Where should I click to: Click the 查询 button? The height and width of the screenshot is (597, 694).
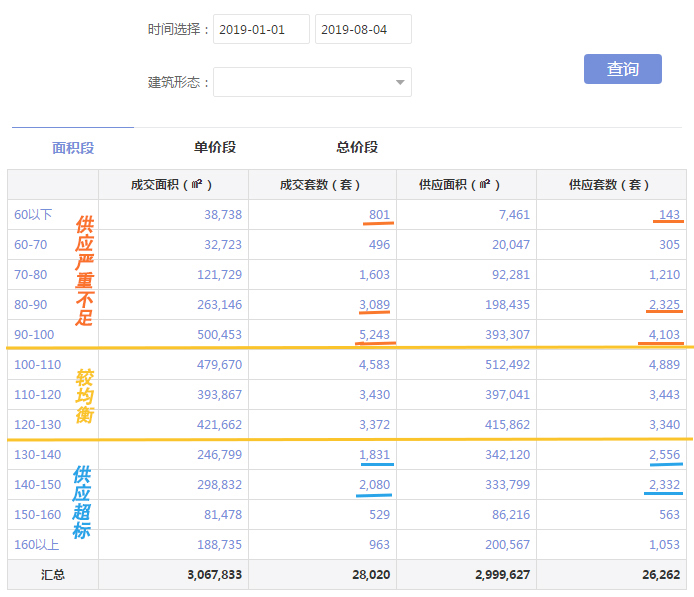[x=622, y=69]
